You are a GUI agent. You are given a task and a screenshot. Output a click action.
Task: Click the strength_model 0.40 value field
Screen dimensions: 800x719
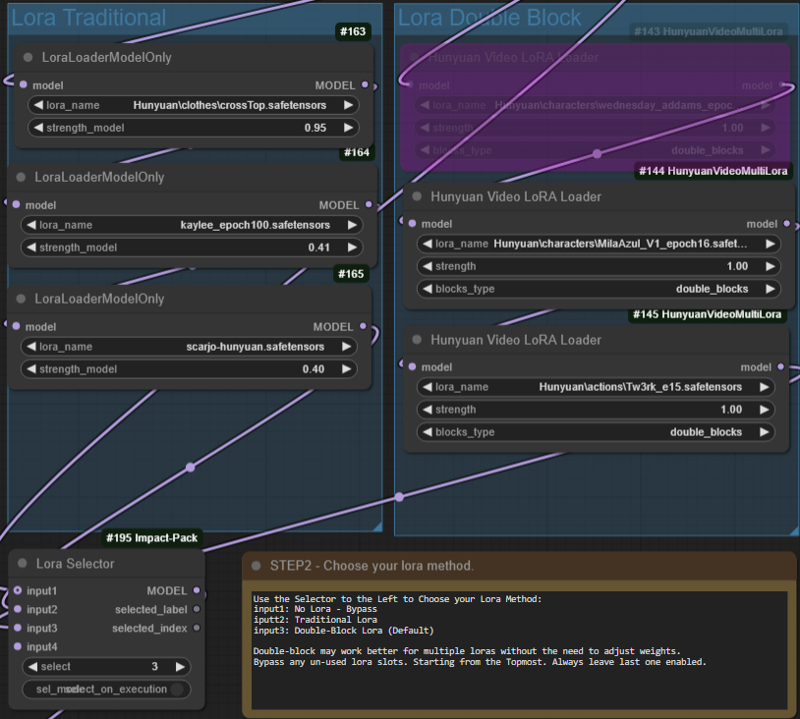click(189, 369)
